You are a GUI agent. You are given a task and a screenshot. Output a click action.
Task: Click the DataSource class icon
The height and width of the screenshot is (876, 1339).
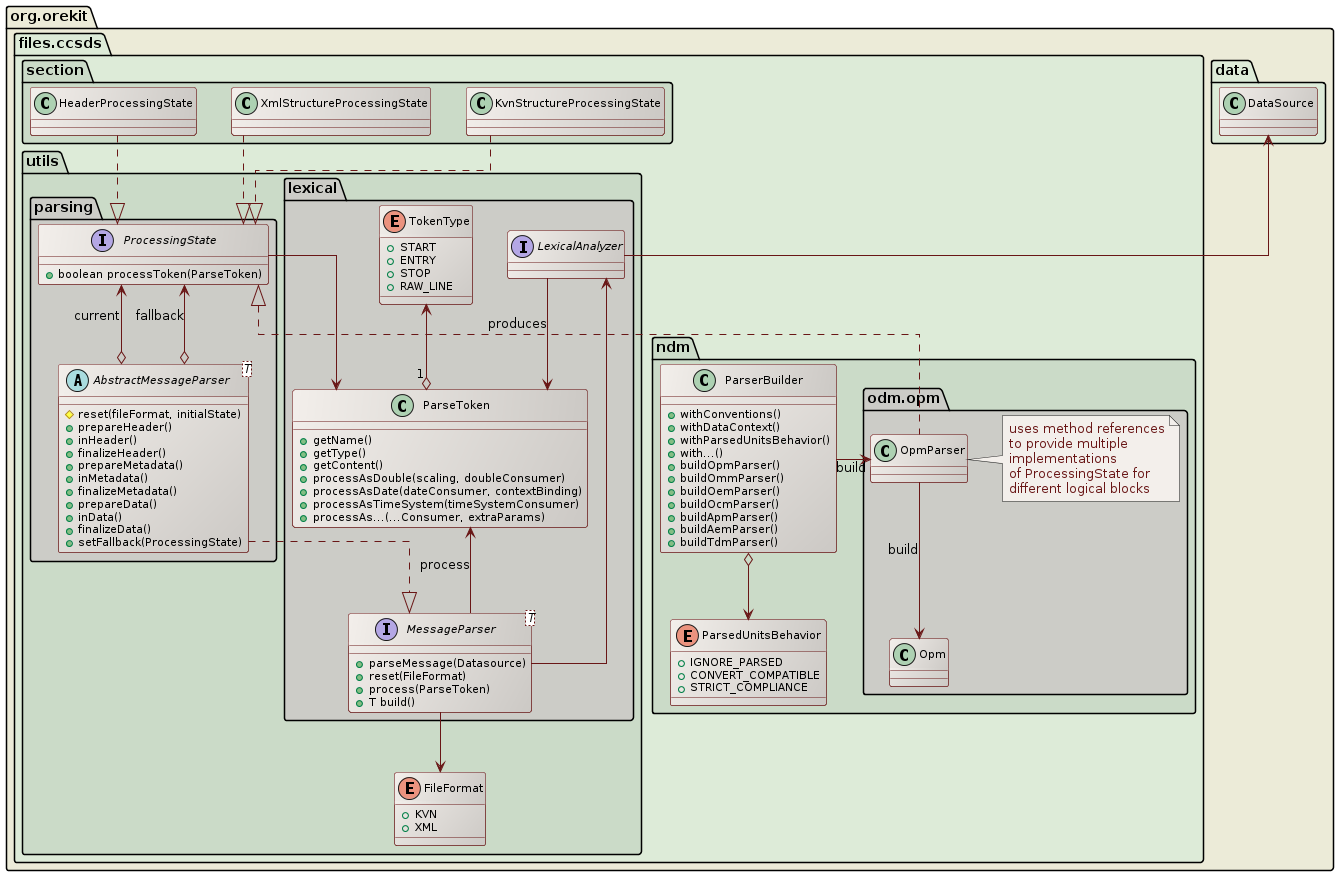tap(1233, 102)
